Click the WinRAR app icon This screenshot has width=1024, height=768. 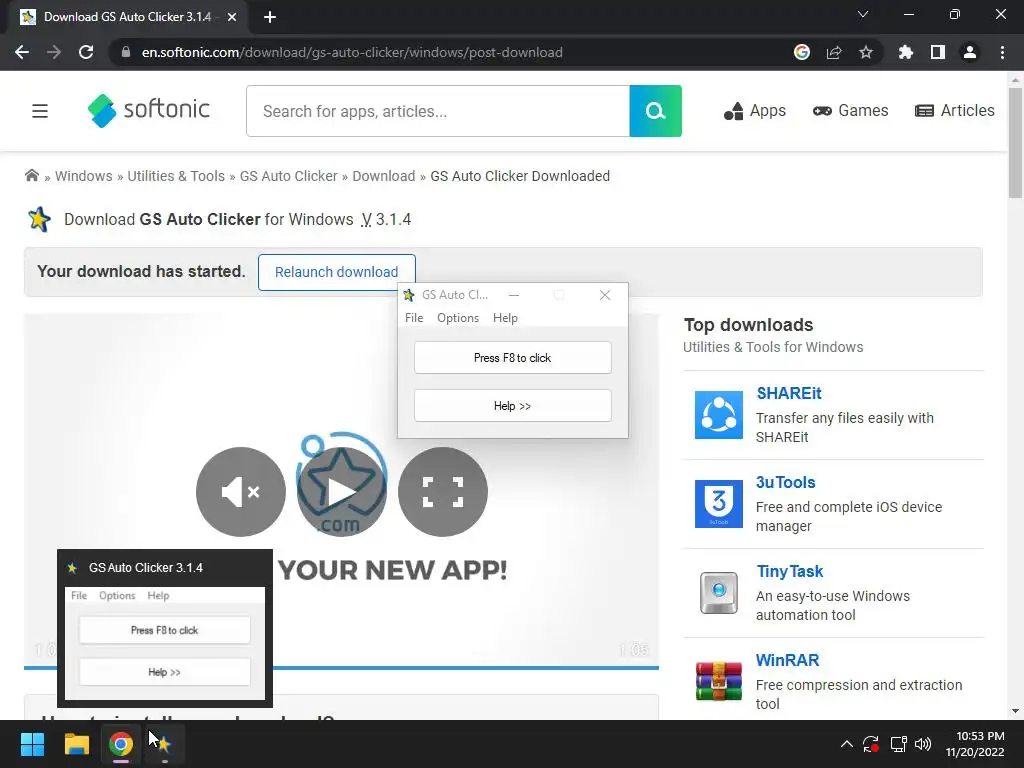coord(718,681)
